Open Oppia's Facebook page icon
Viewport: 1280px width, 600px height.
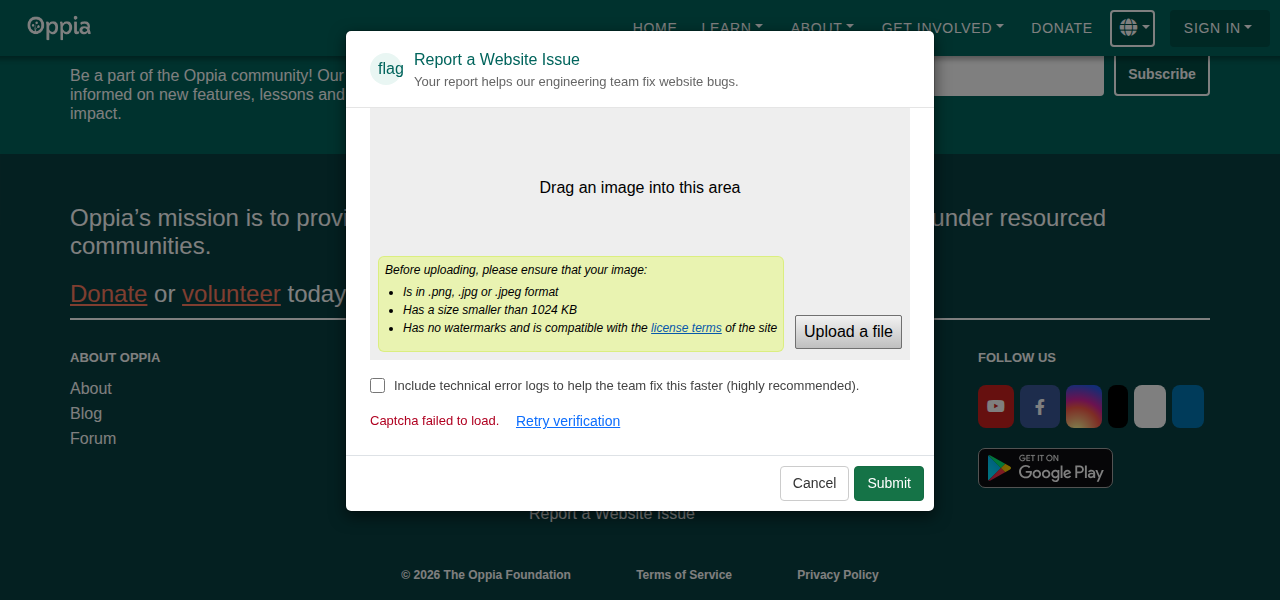1040,406
